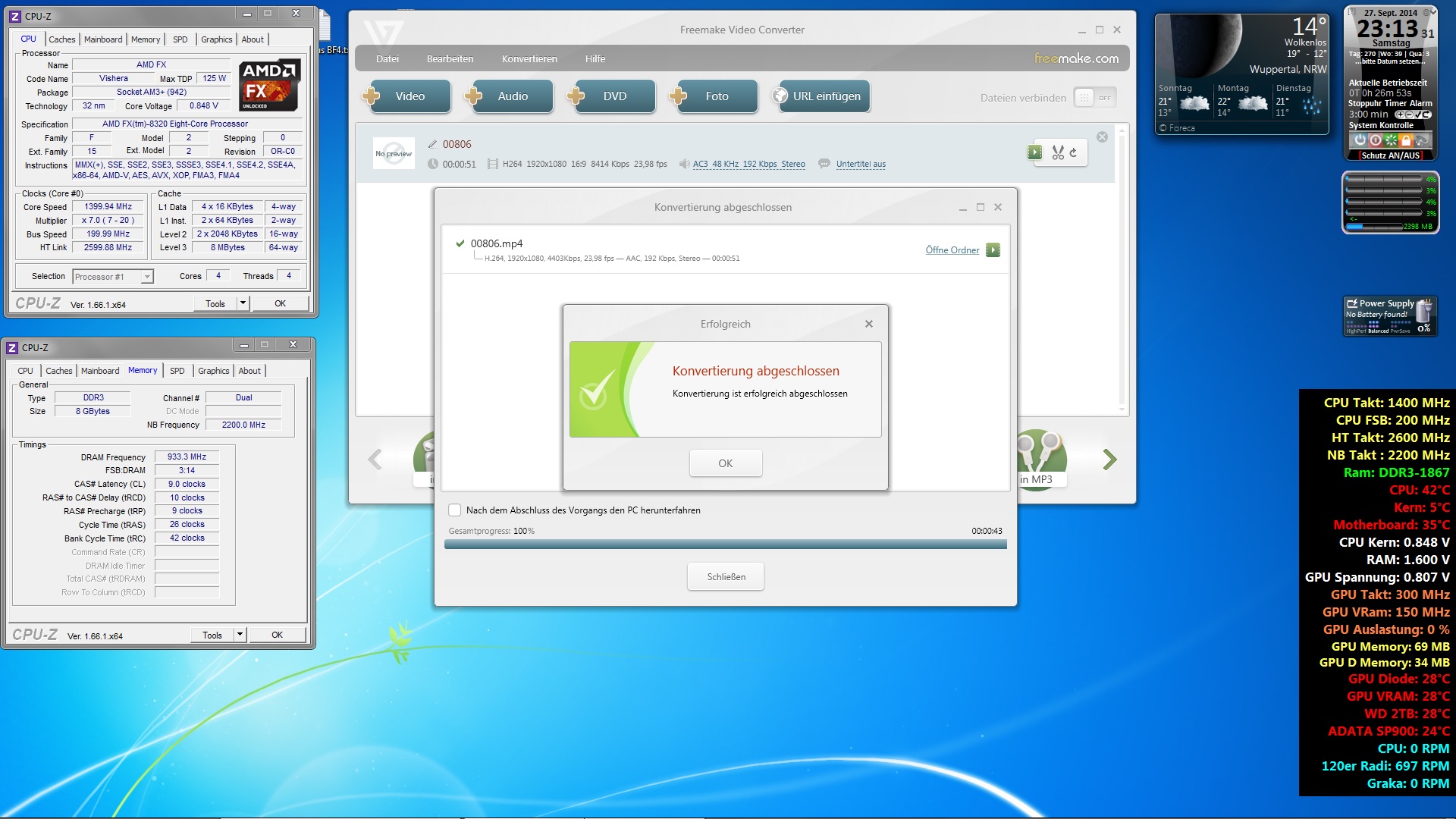Viewport: 1456px width, 819px height.
Task: Click the Gesamtprogress progress bar
Action: coord(725,544)
